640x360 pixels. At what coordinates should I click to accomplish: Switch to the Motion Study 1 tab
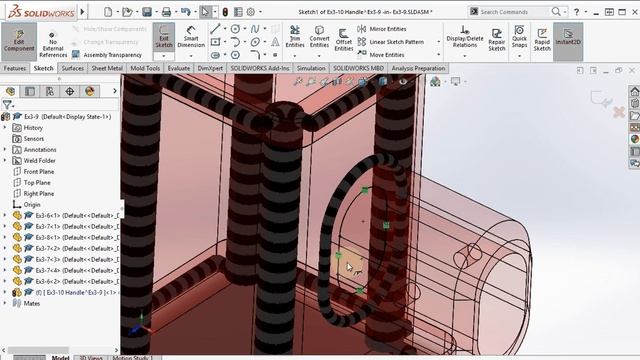133,358
